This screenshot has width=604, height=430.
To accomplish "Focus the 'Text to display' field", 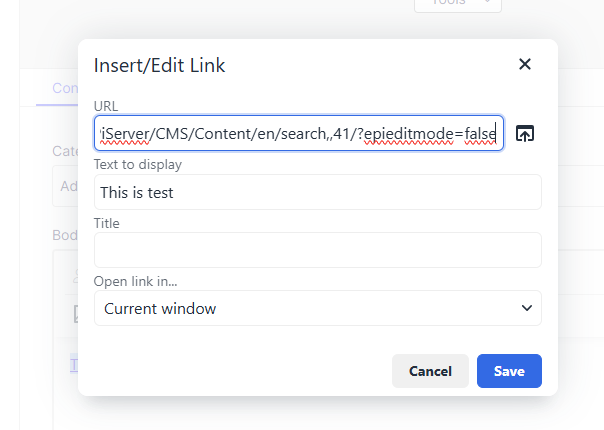I will pyautogui.click(x=317, y=192).
